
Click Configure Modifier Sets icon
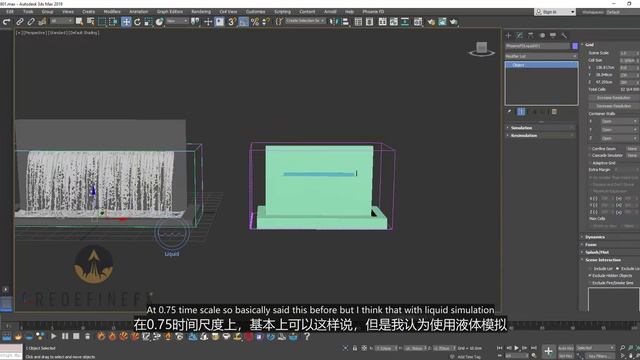tap(554, 111)
